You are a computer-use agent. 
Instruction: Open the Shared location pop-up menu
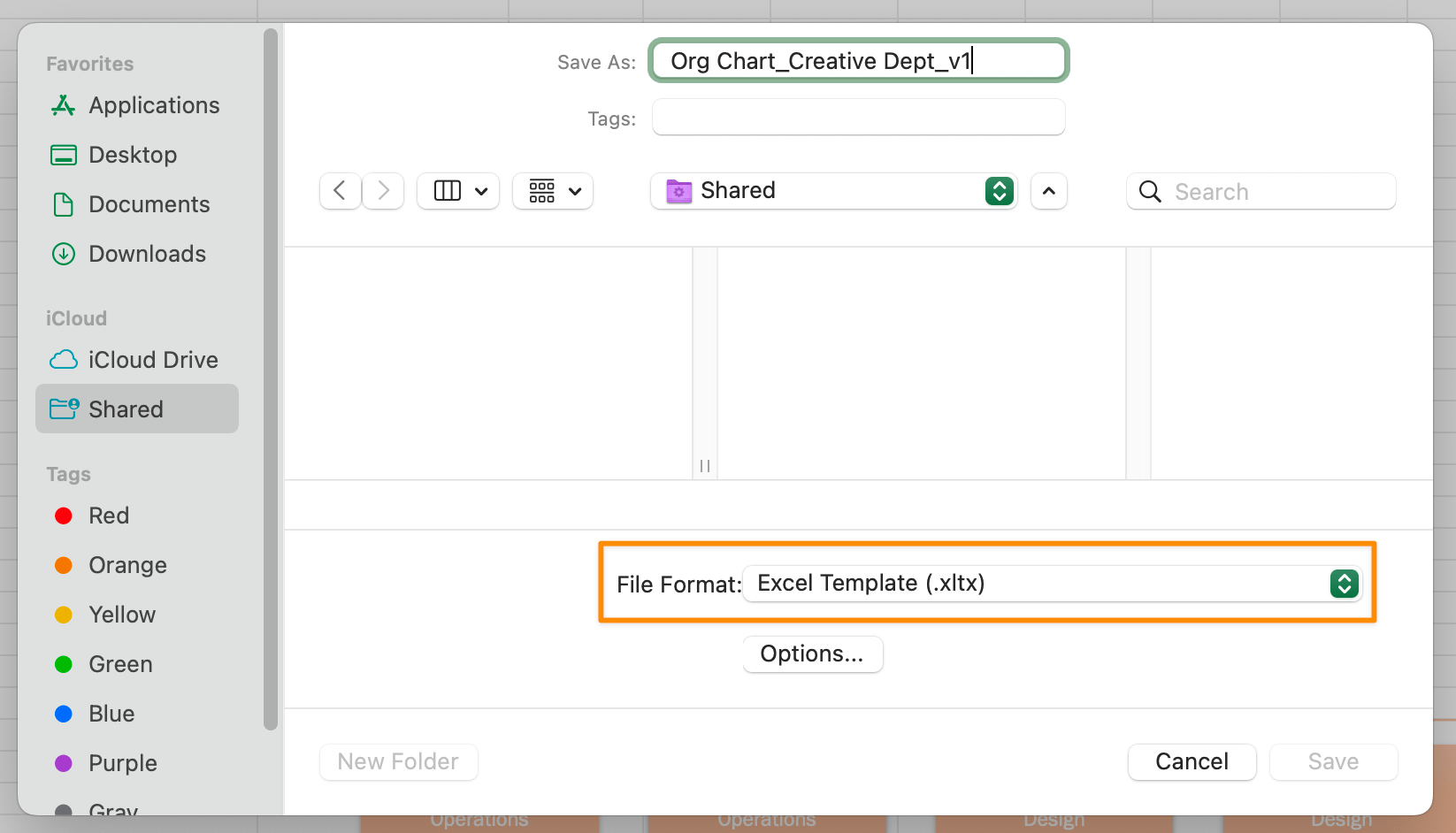point(833,191)
